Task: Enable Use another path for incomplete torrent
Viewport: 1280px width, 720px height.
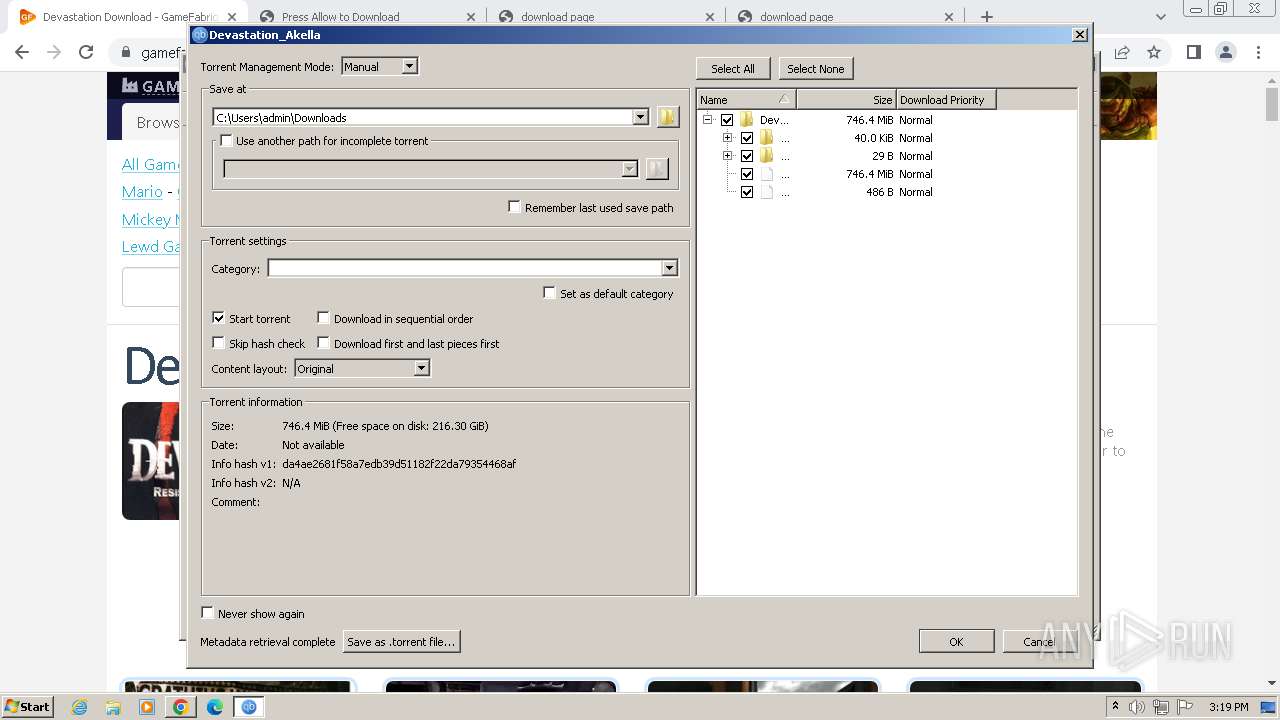Action: tap(226, 141)
